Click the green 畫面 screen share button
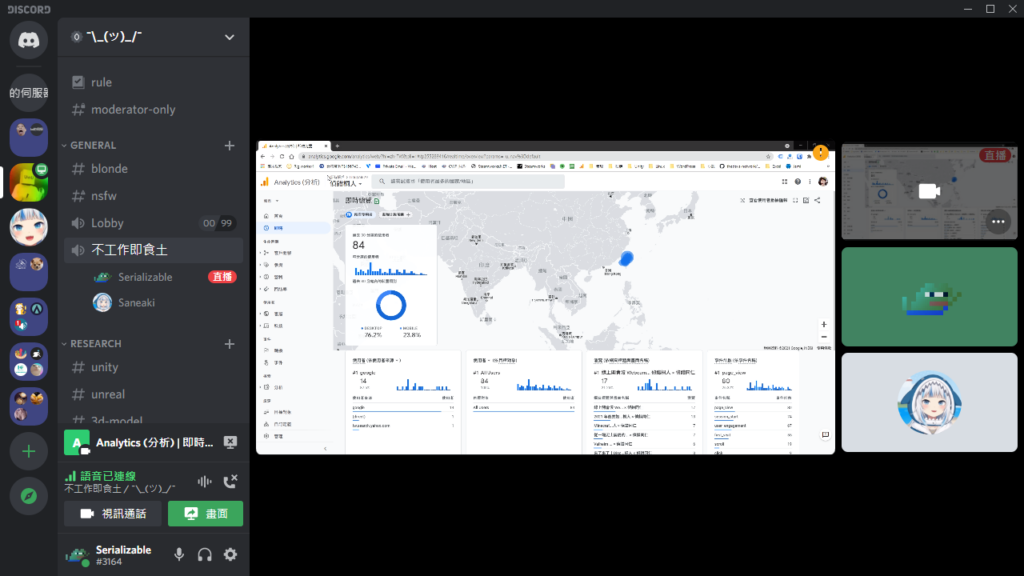 coord(205,514)
